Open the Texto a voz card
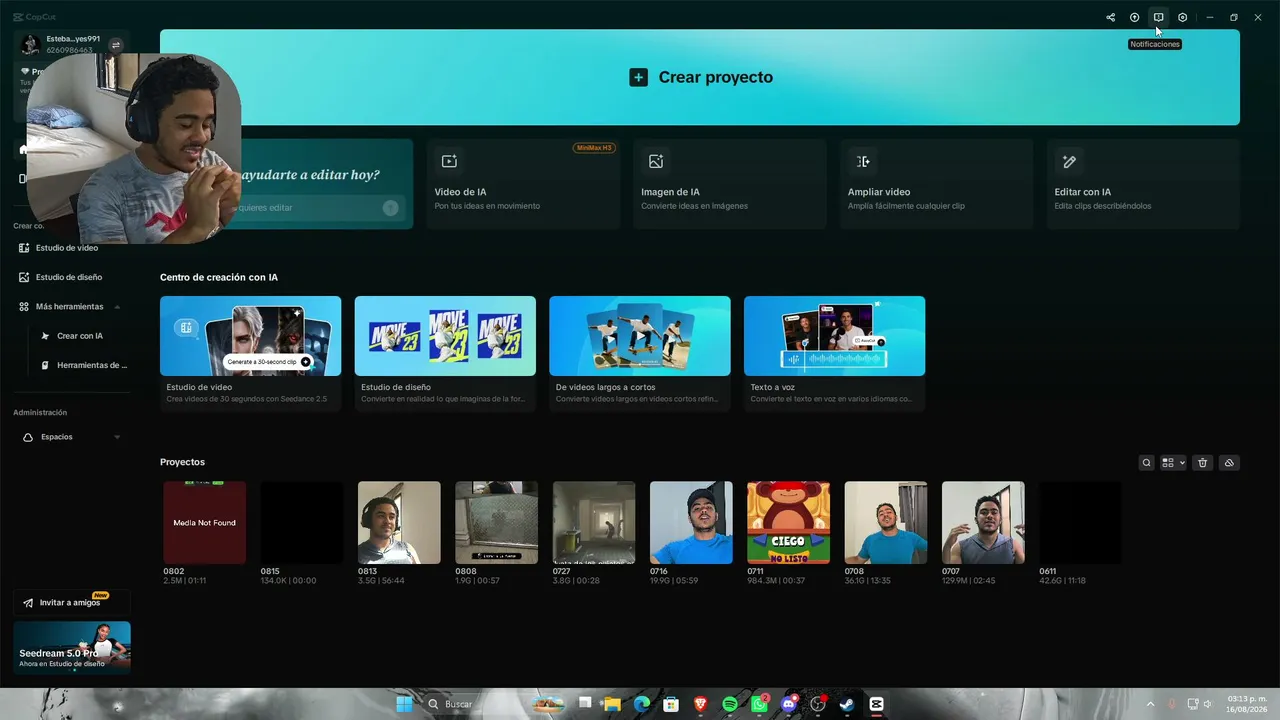 (x=834, y=353)
